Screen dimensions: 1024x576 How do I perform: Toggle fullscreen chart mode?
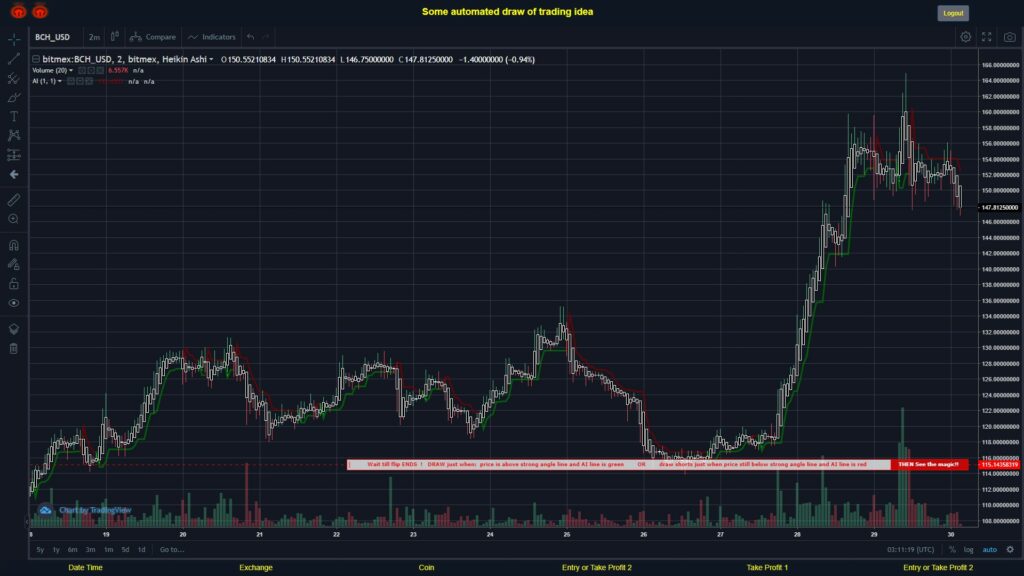987,37
